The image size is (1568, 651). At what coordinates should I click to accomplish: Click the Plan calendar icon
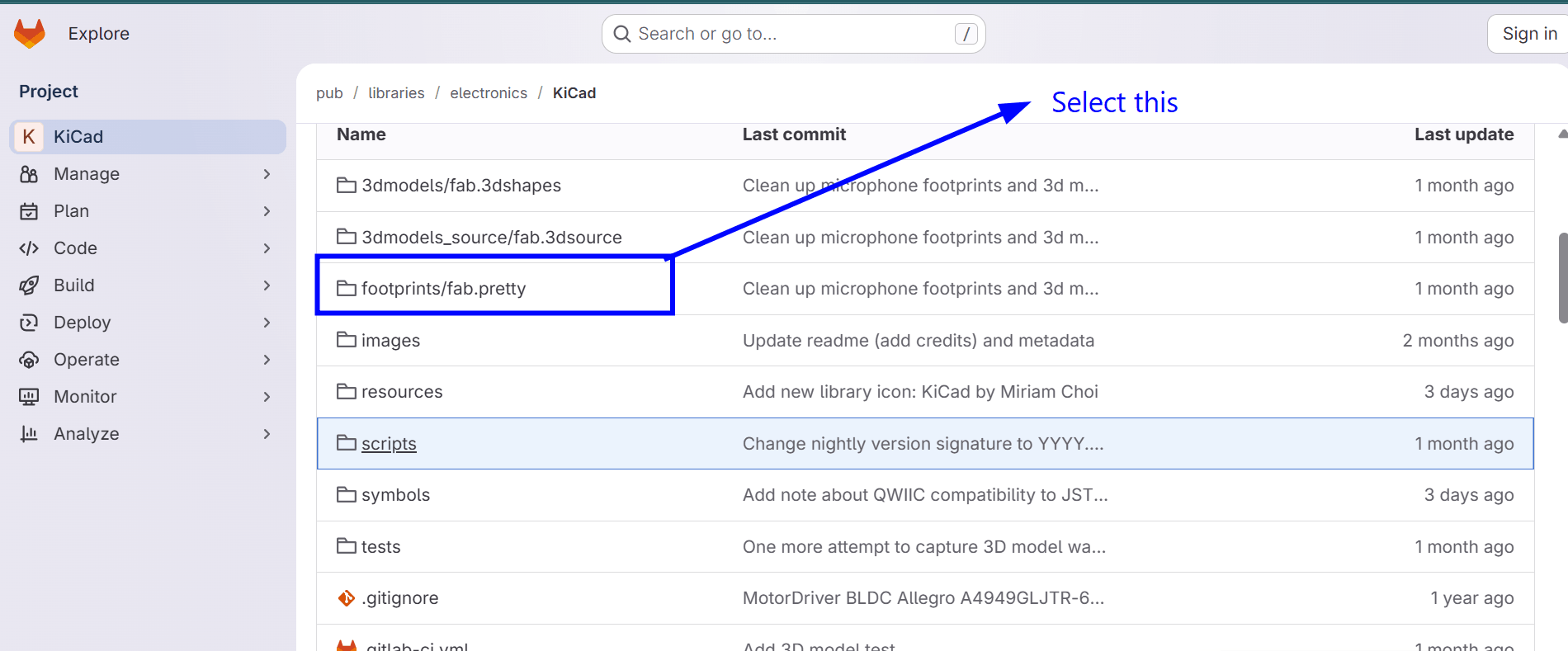(29, 211)
